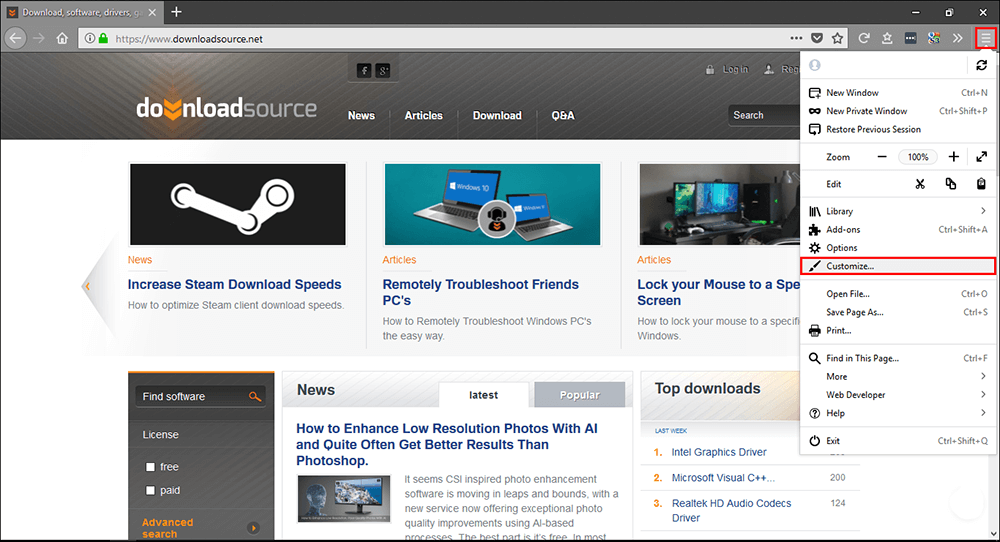Reset zoom via 100% button

click(918, 157)
